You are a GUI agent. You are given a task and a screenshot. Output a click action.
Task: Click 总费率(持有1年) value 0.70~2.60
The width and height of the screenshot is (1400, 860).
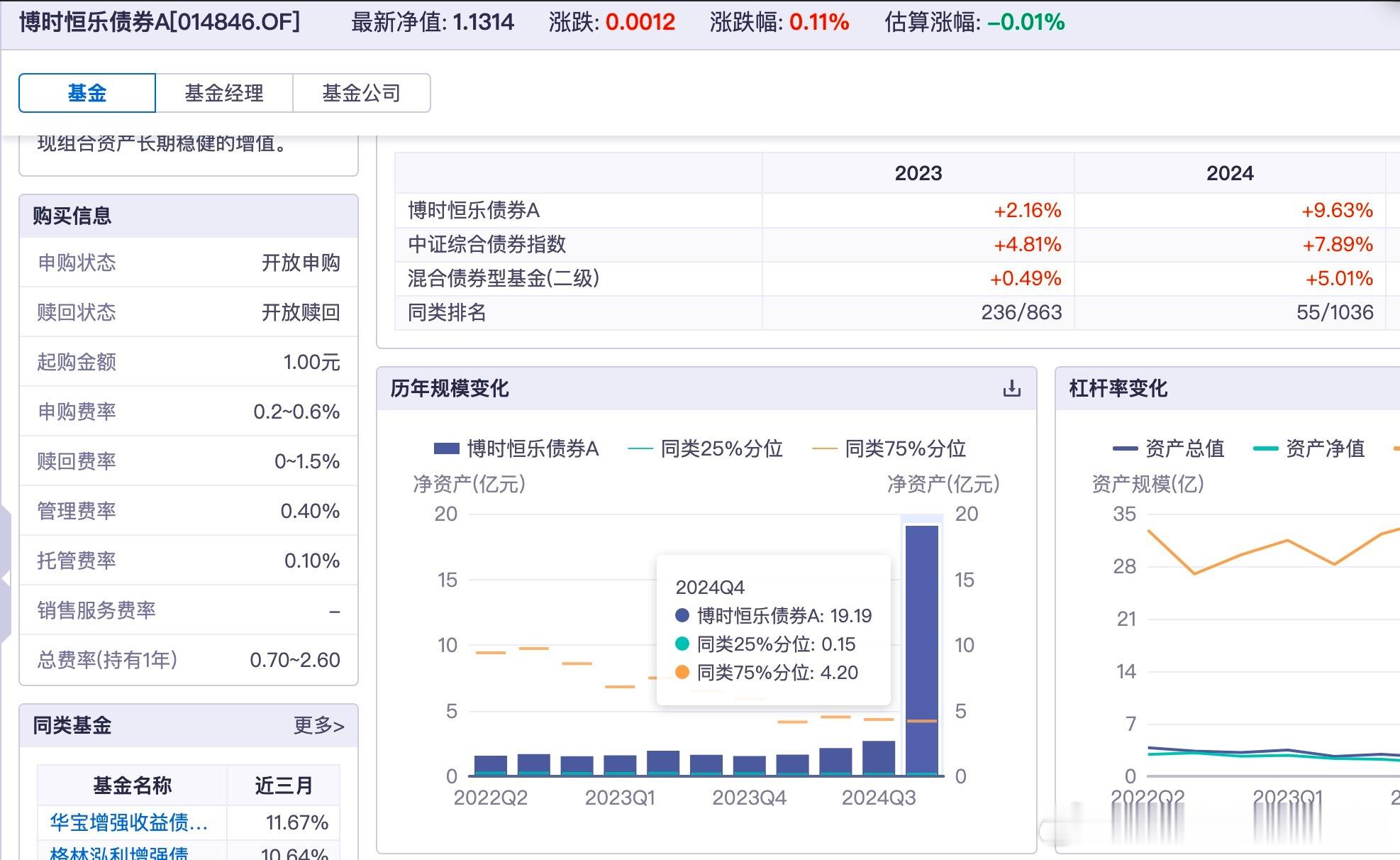(295, 660)
